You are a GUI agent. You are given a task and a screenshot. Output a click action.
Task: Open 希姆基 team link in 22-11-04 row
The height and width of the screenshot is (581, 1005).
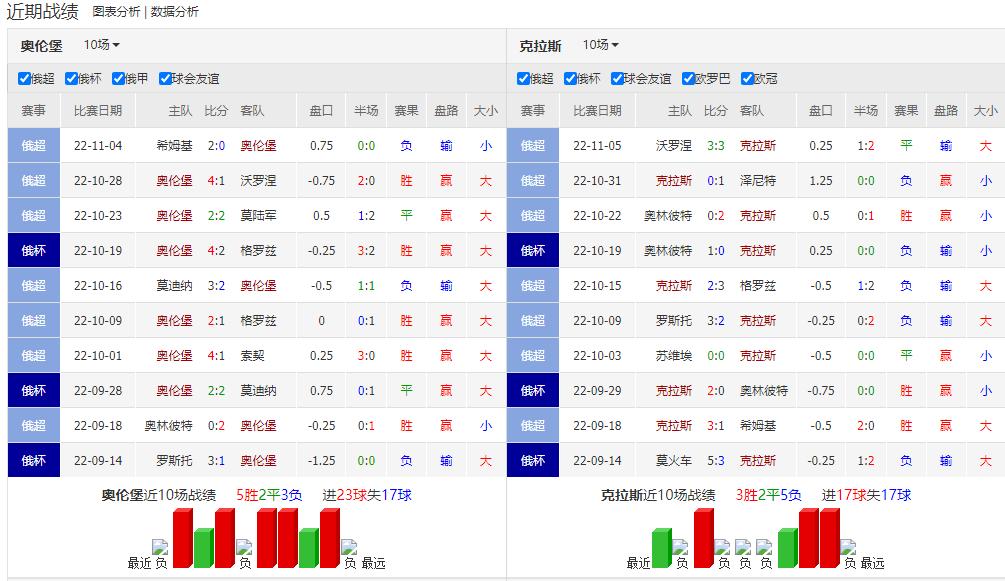tap(174, 146)
